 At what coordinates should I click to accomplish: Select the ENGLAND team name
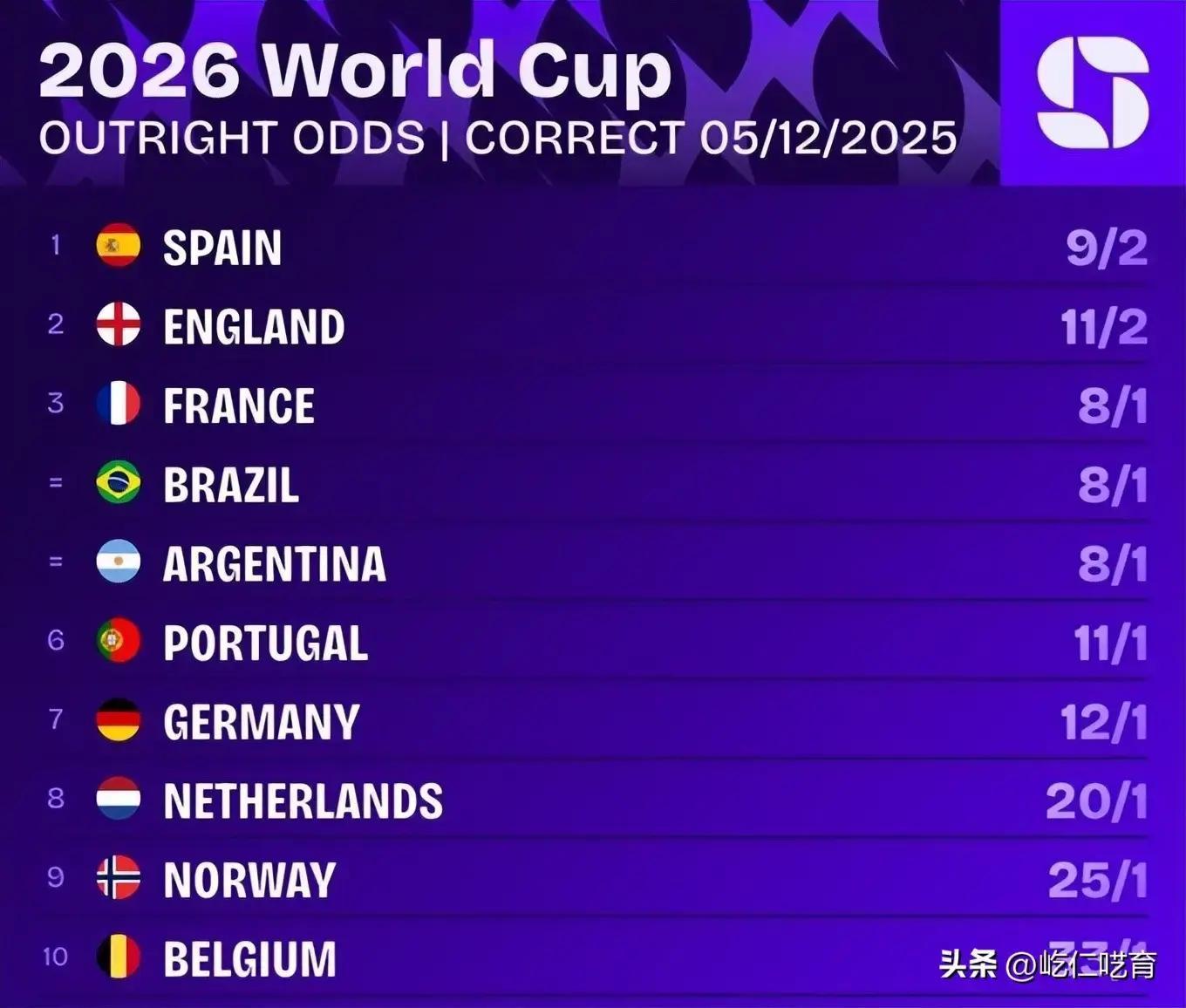pyautogui.click(x=254, y=327)
